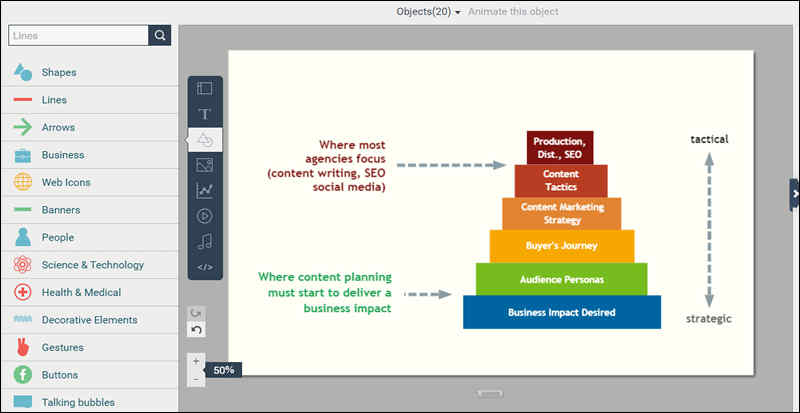The image size is (800, 413).
Task: Open the Web Icons category
Action: click(x=65, y=182)
